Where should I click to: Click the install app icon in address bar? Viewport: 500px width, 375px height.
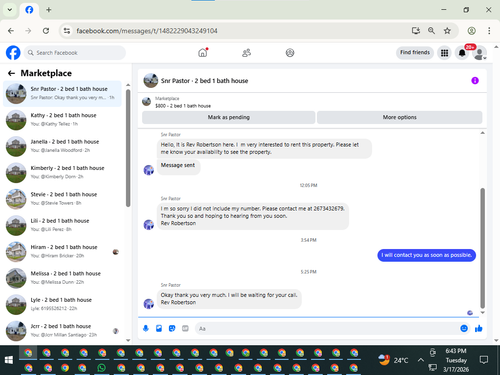pyautogui.click(x=415, y=31)
